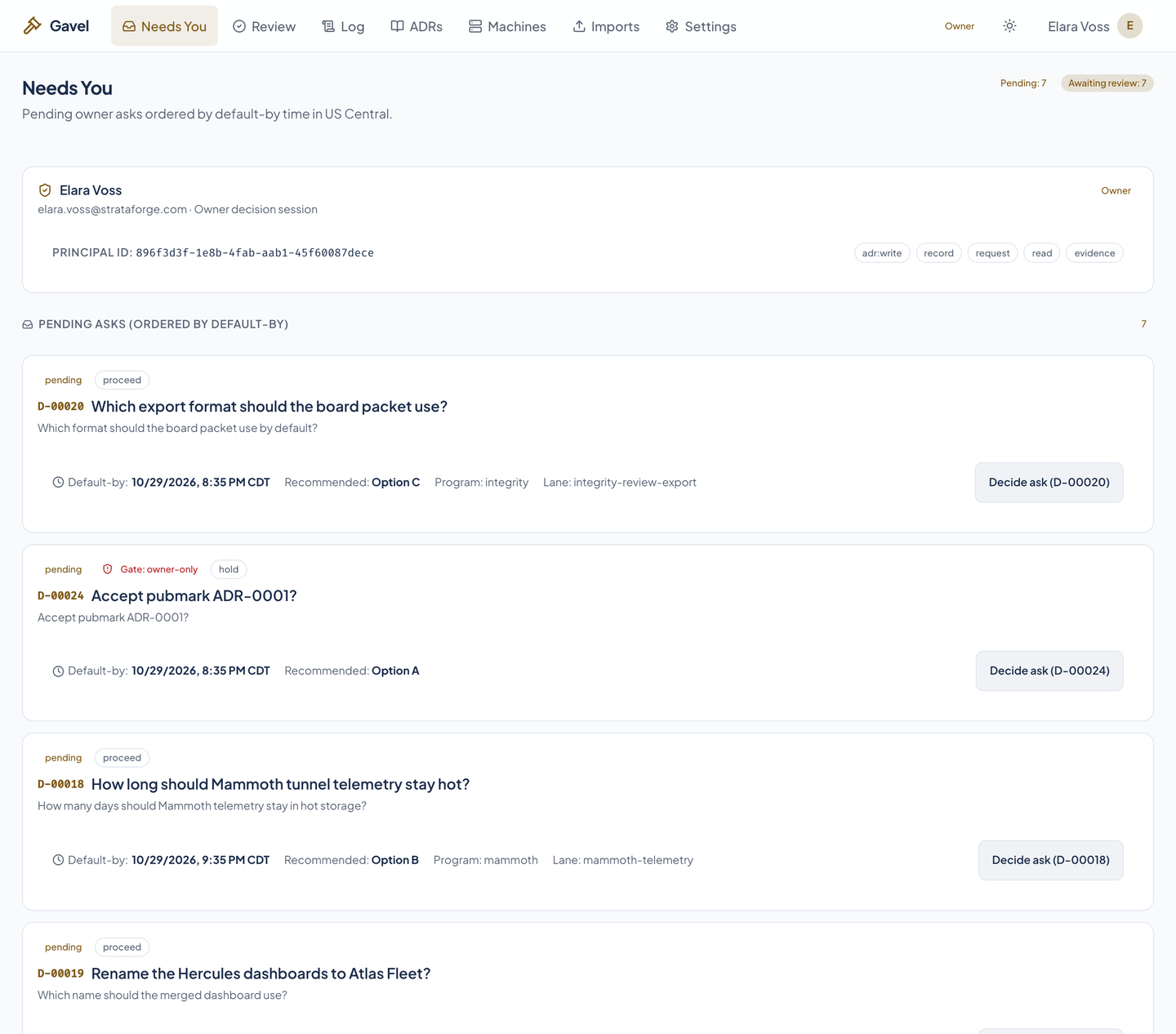The height and width of the screenshot is (1034, 1176).
Task: Click the Elara Voss name in the header
Action: pos(1078,26)
